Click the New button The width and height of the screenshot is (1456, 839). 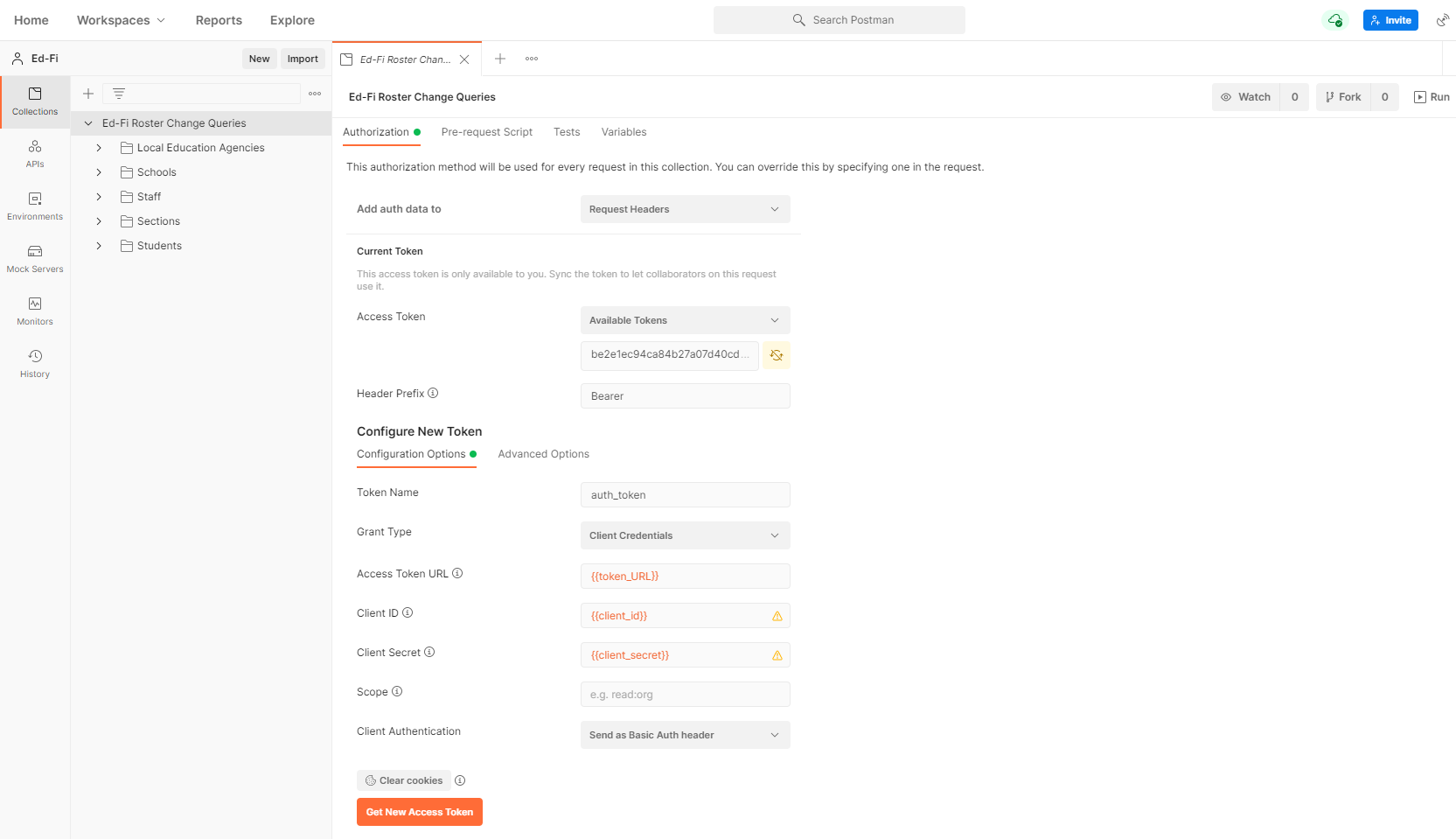[260, 59]
